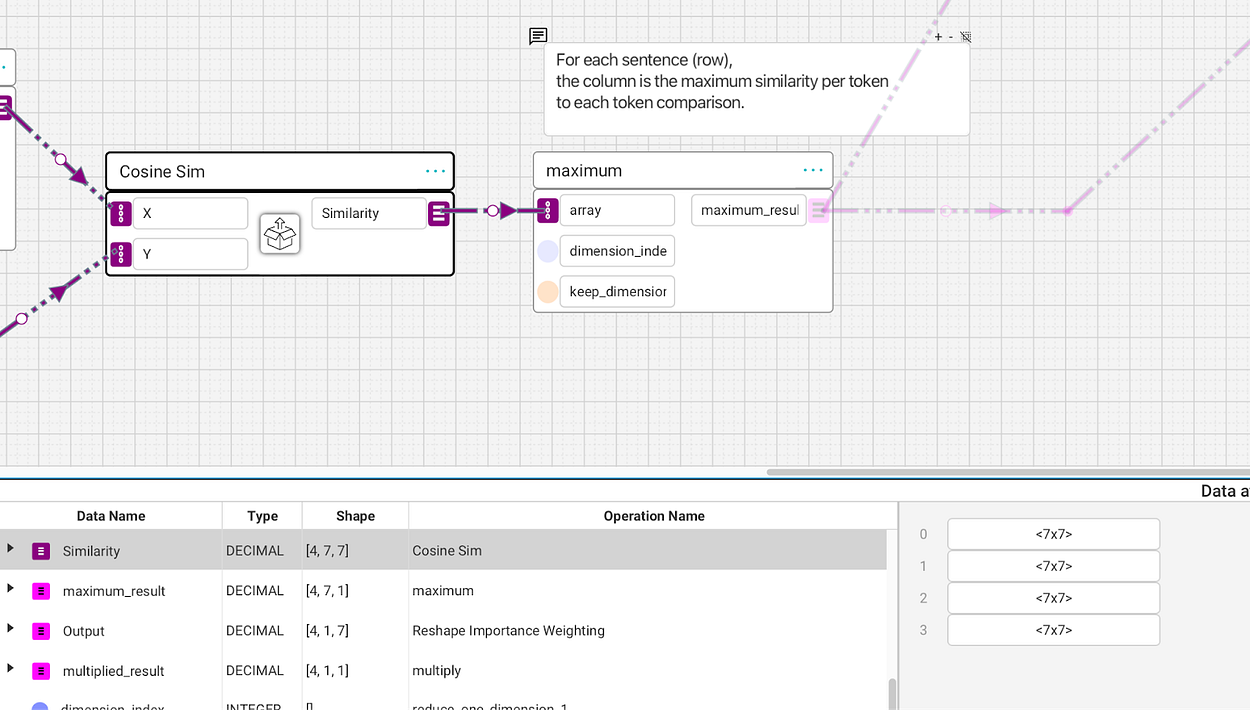
Task: Click the maximum_result output field
Action: (749, 210)
